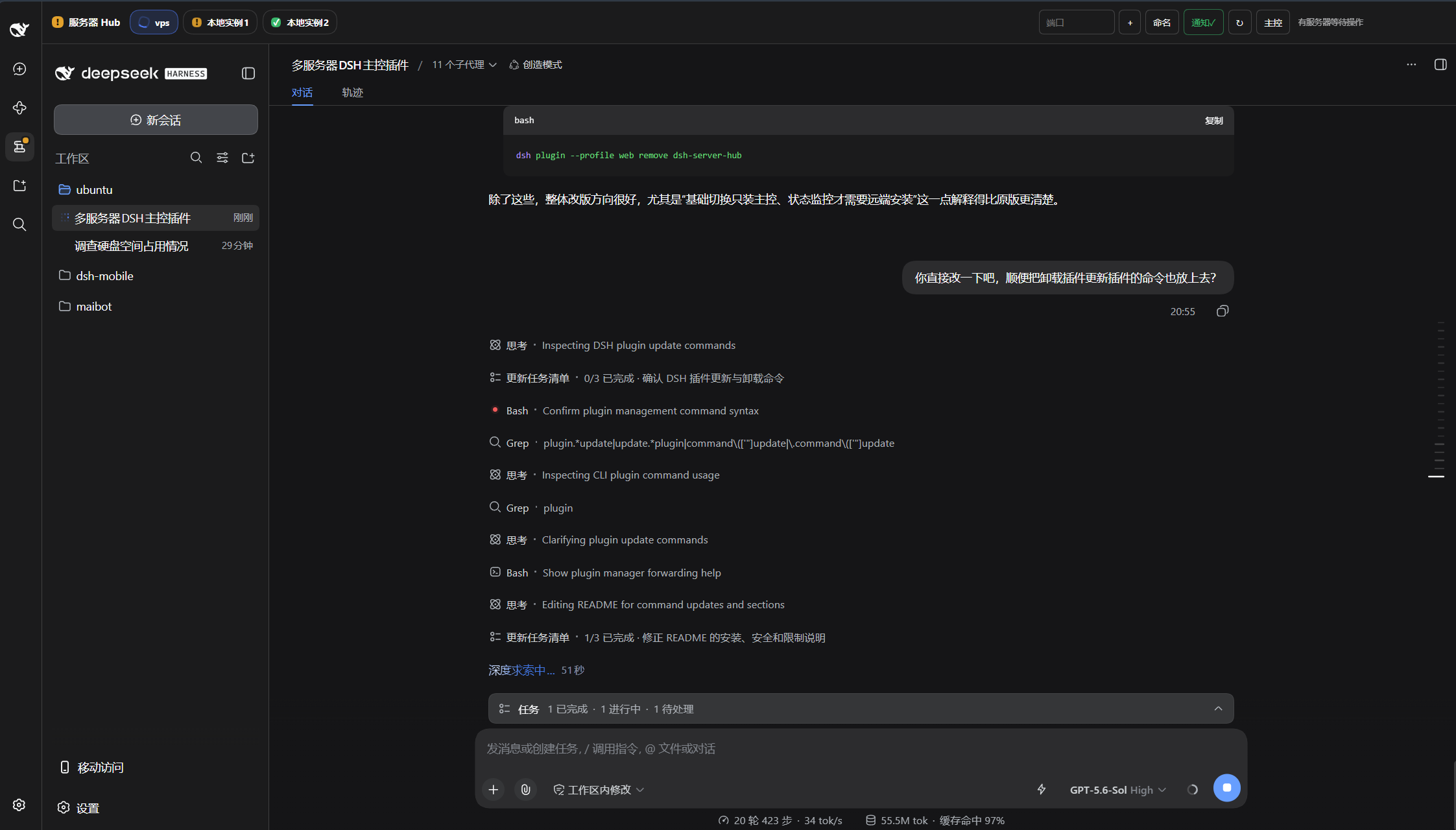Toggle the right side panel icon
The width and height of the screenshot is (1456, 830).
pyautogui.click(x=1440, y=64)
